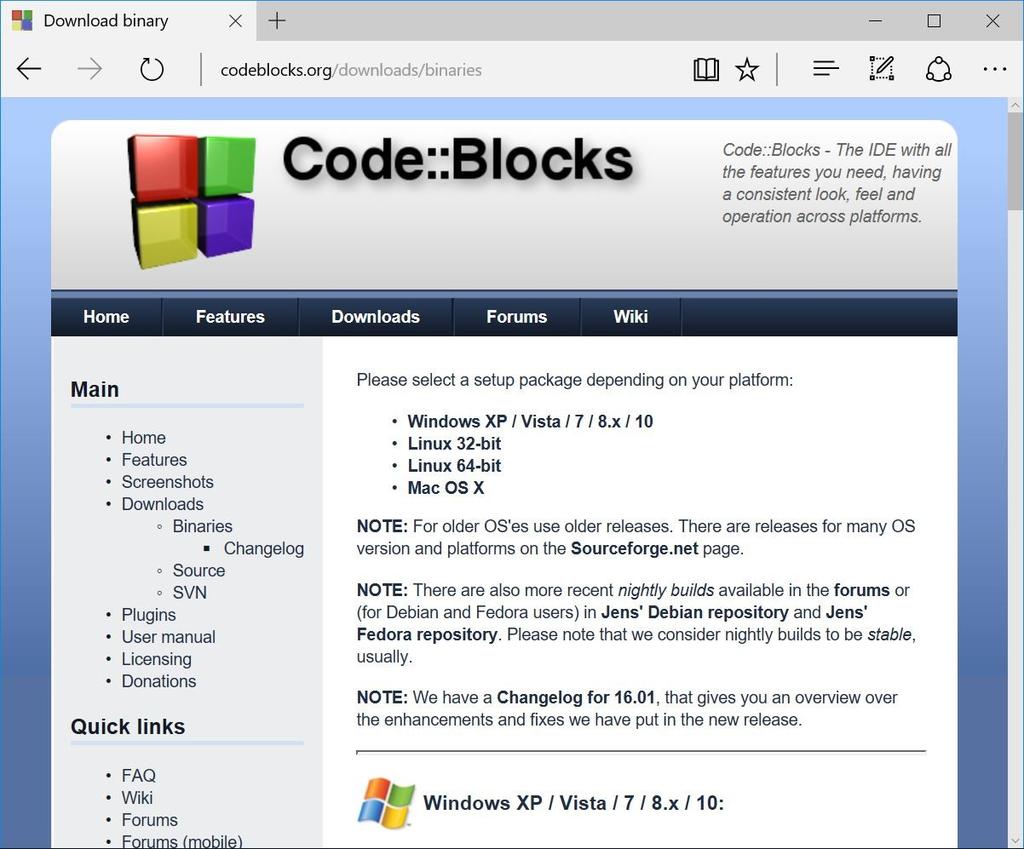Image resolution: width=1024 pixels, height=849 pixels.
Task: Open SVN sidebar sublink
Action: (x=189, y=593)
